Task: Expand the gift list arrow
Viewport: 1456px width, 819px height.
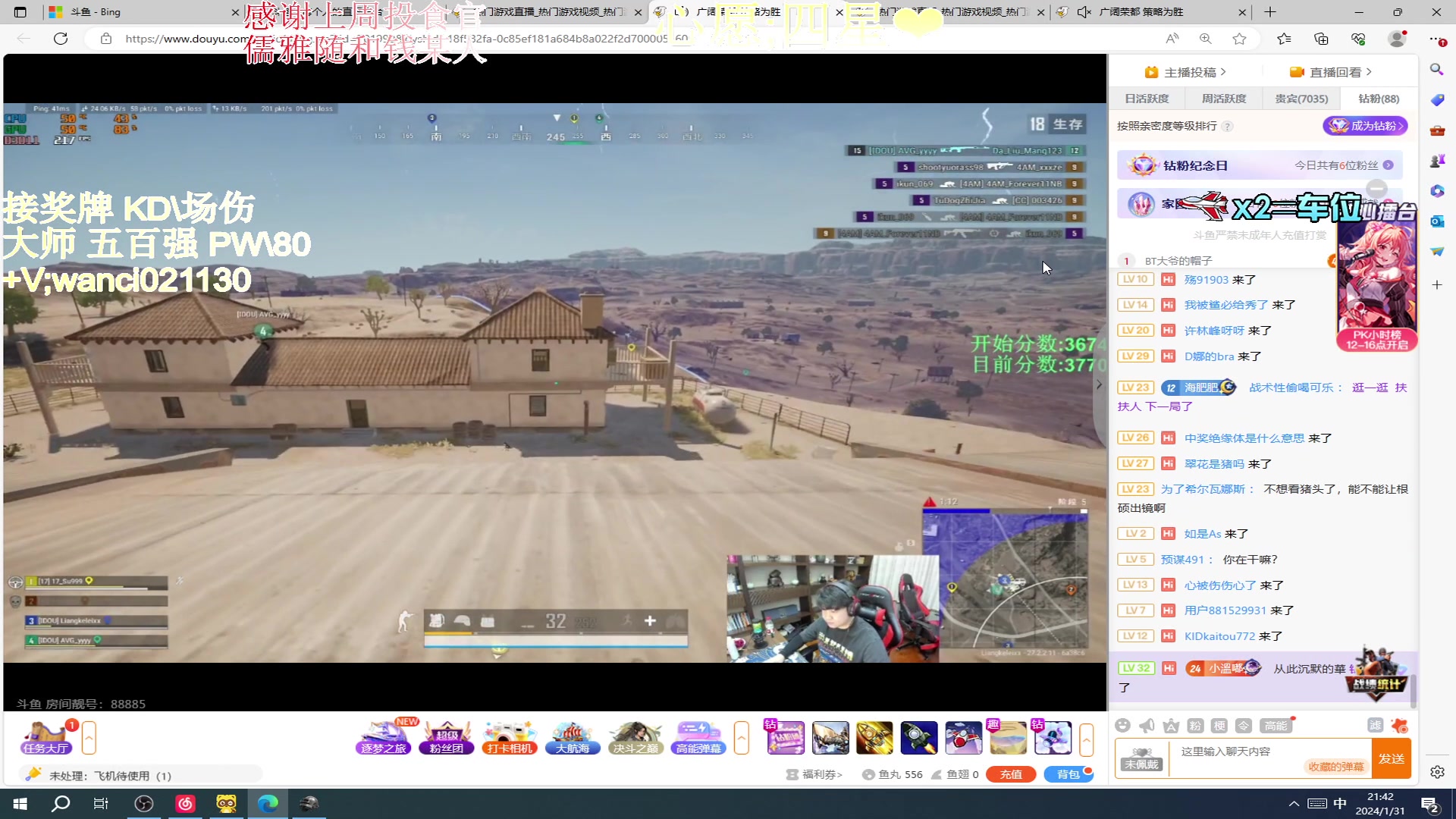Action: [x=1087, y=739]
